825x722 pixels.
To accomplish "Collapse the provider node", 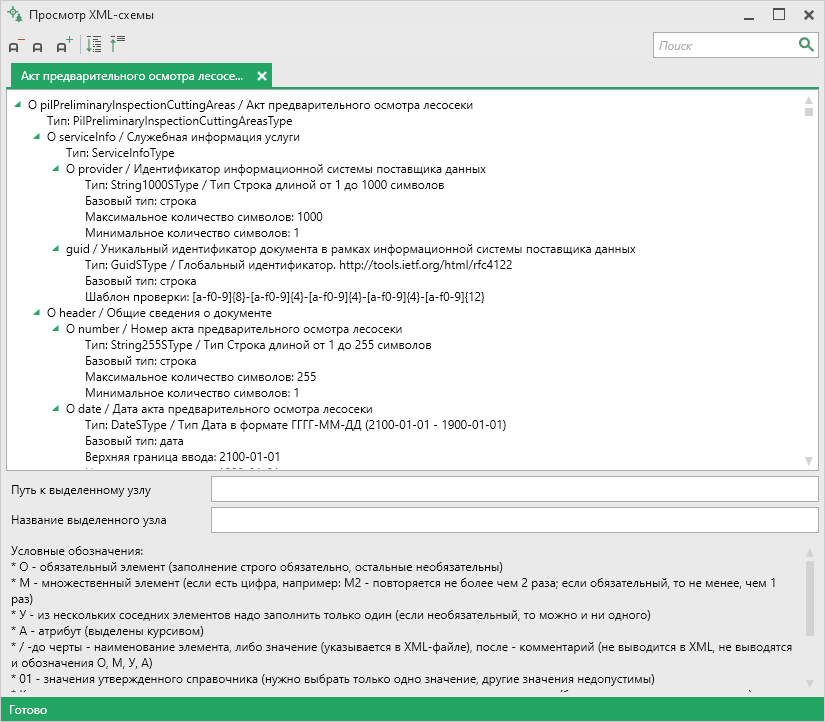I will coord(55,169).
